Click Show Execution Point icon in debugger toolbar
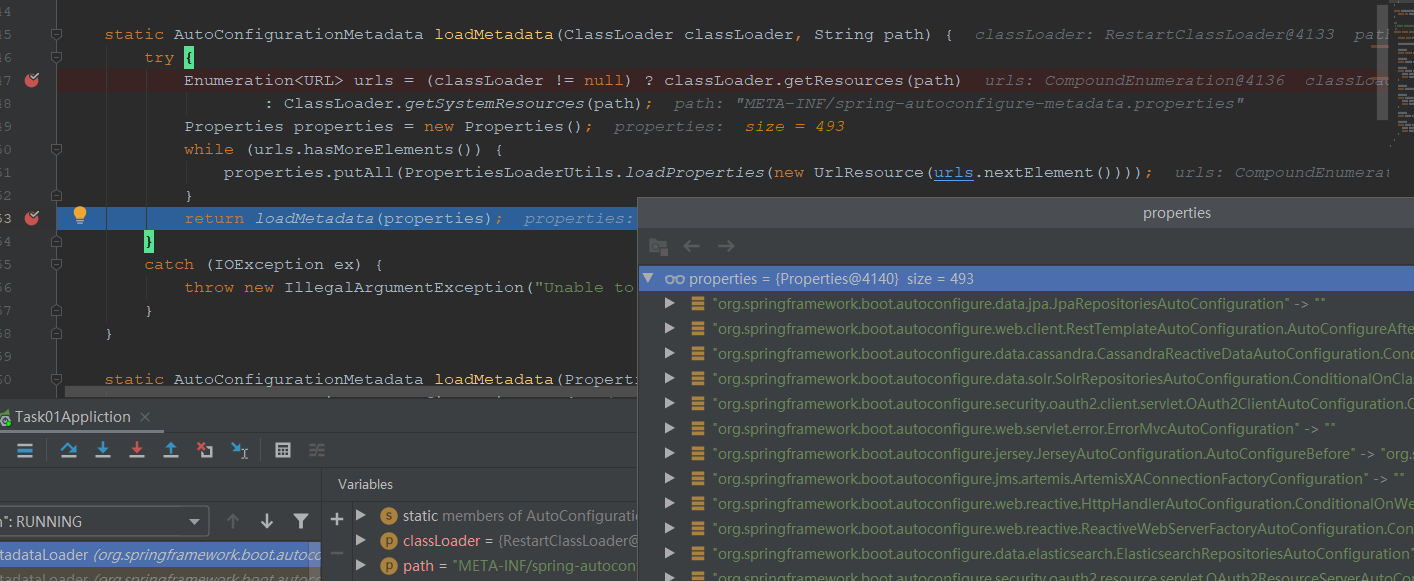The image size is (1414, 581). [x=25, y=450]
